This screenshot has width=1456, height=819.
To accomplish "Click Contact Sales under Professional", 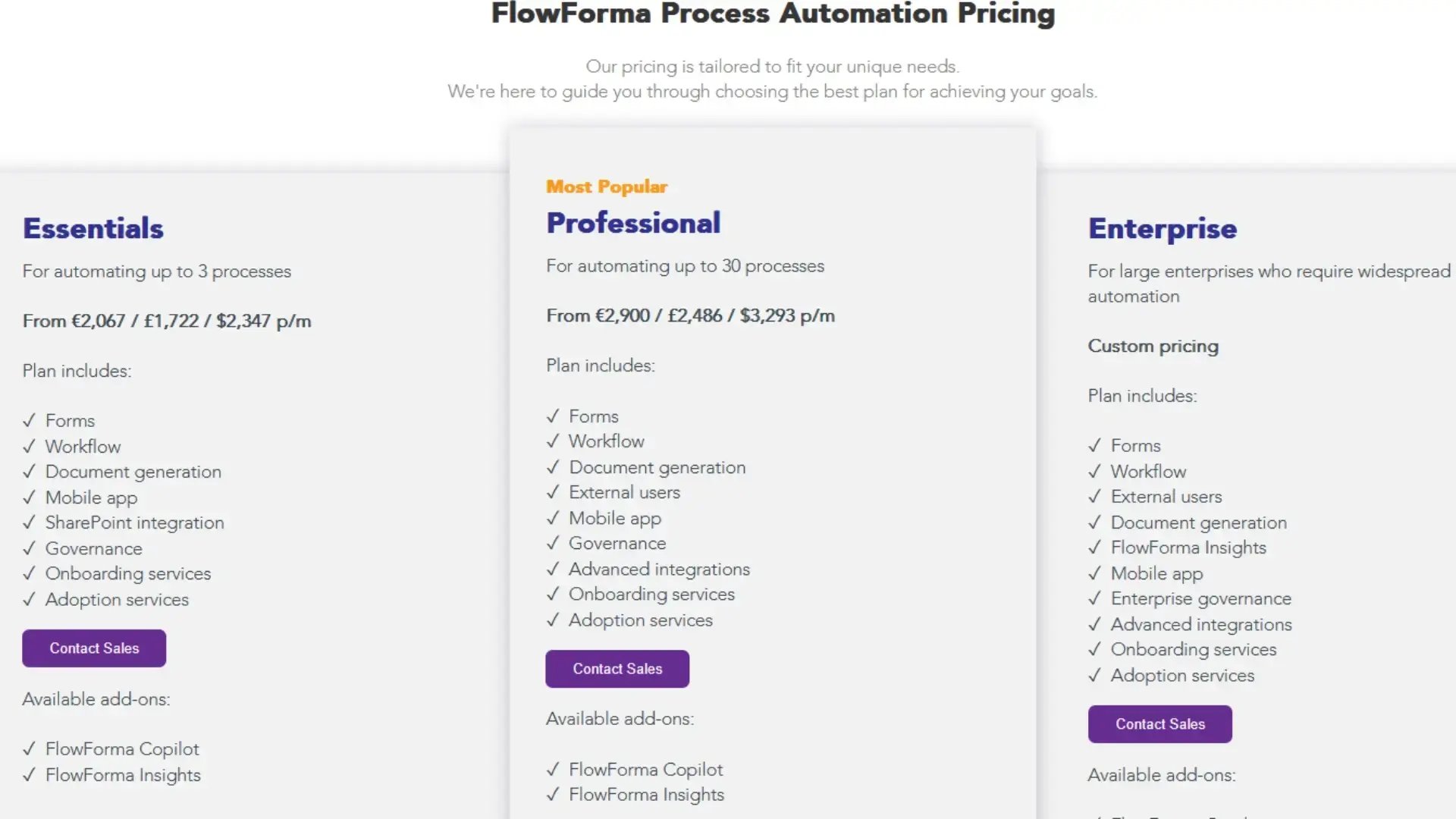I will pos(617,668).
